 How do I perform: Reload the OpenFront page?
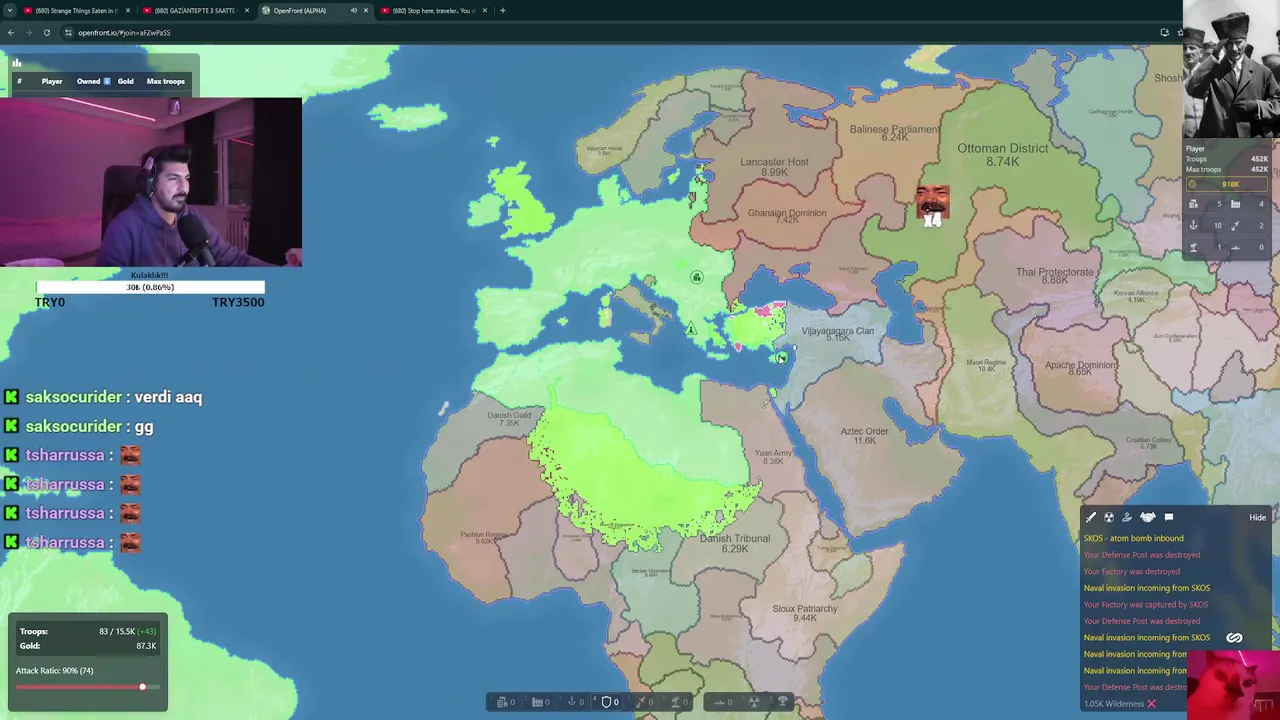point(46,32)
